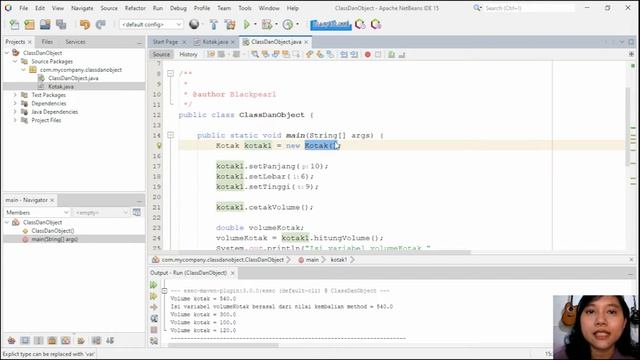The height and width of the screenshot is (360, 640).
Task: Click the Find Previous Occurrence icon
Action: pos(265,54)
